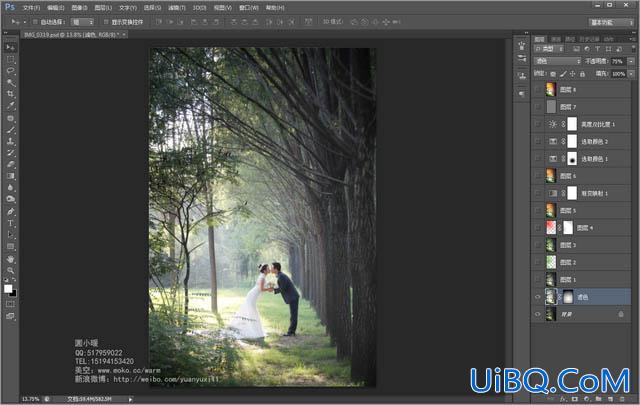Image resolution: width=640 pixels, height=405 pixels.
Task: Select the Crop tool
Action: pyautogui.click(x=11, y=94)
